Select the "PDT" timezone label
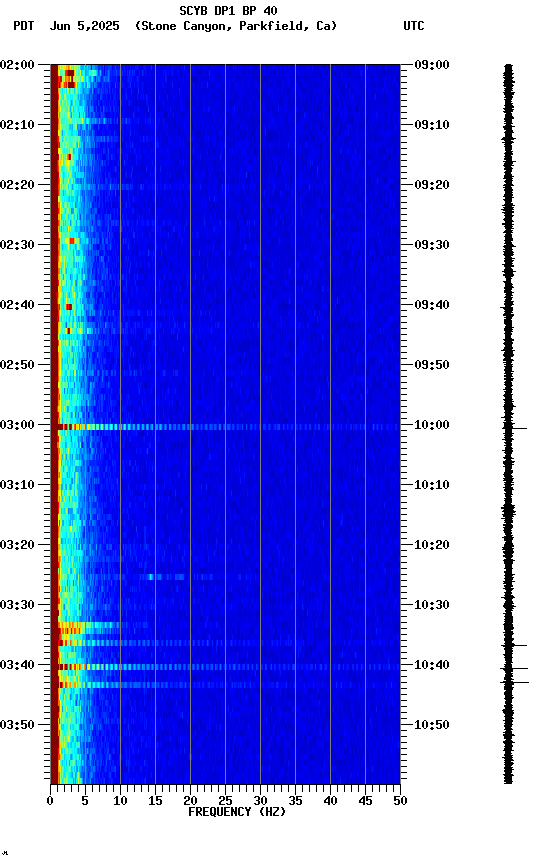 point(23,26)
